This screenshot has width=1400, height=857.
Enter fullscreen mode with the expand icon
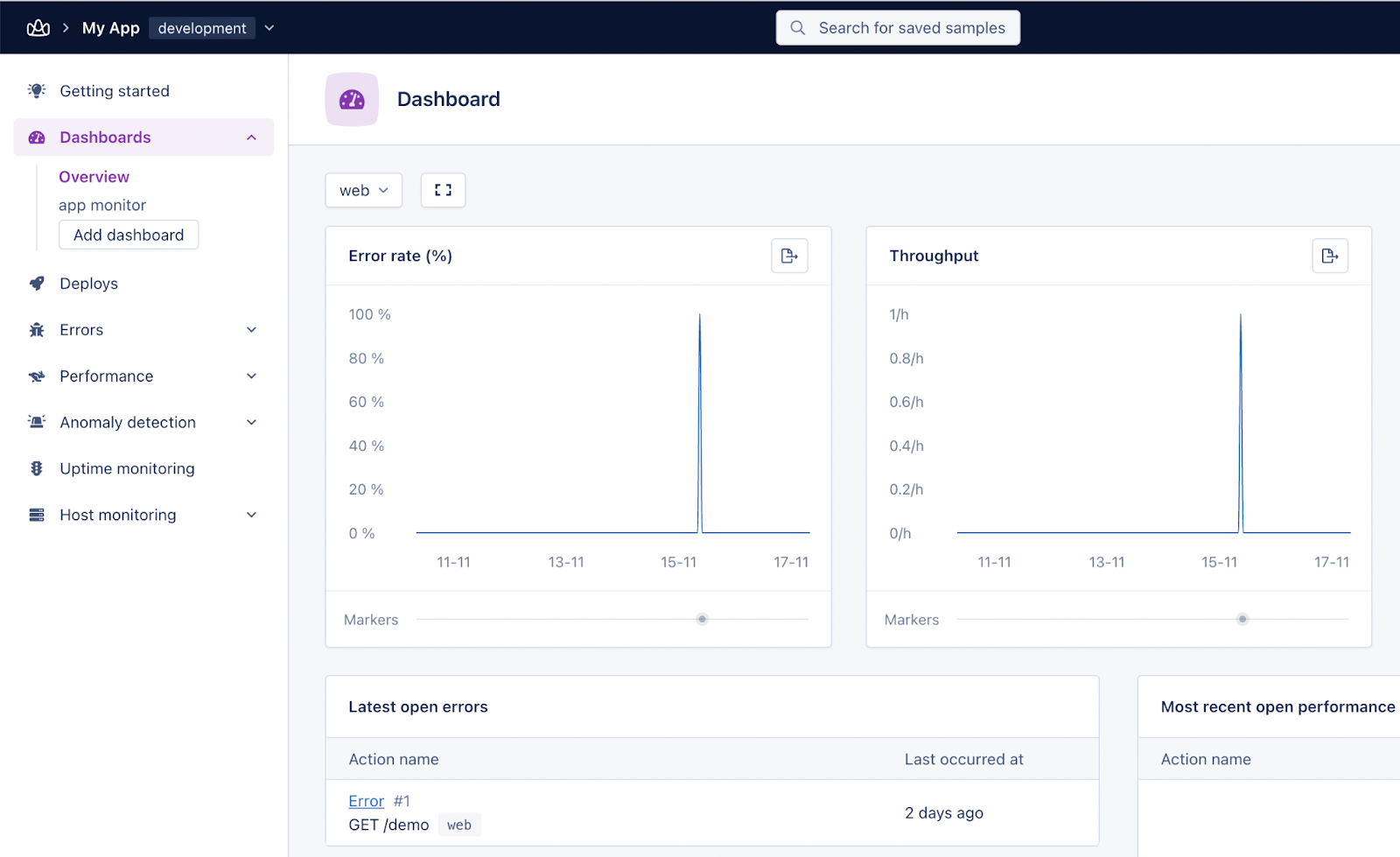(x=443, y=190)
